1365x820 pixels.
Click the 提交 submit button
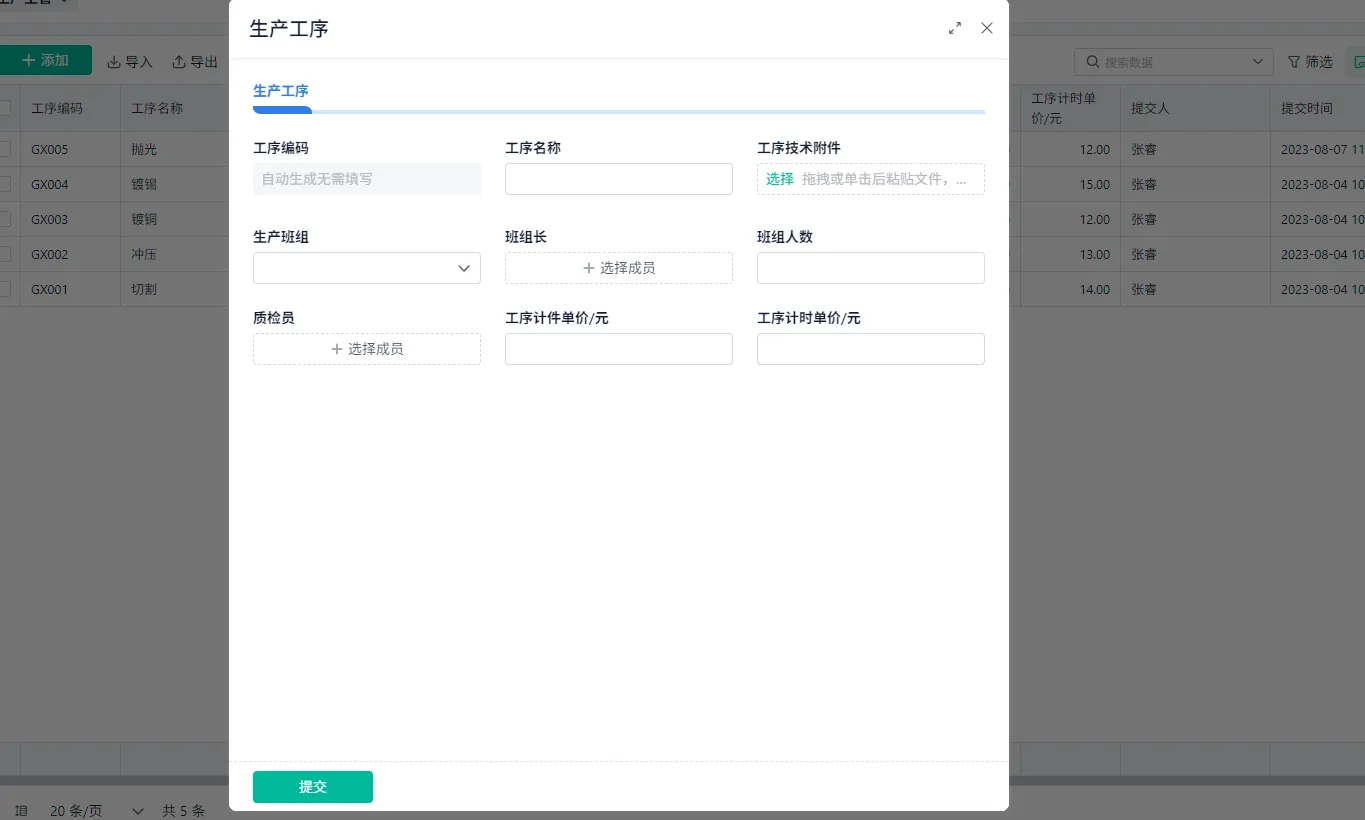pos(313,787)
